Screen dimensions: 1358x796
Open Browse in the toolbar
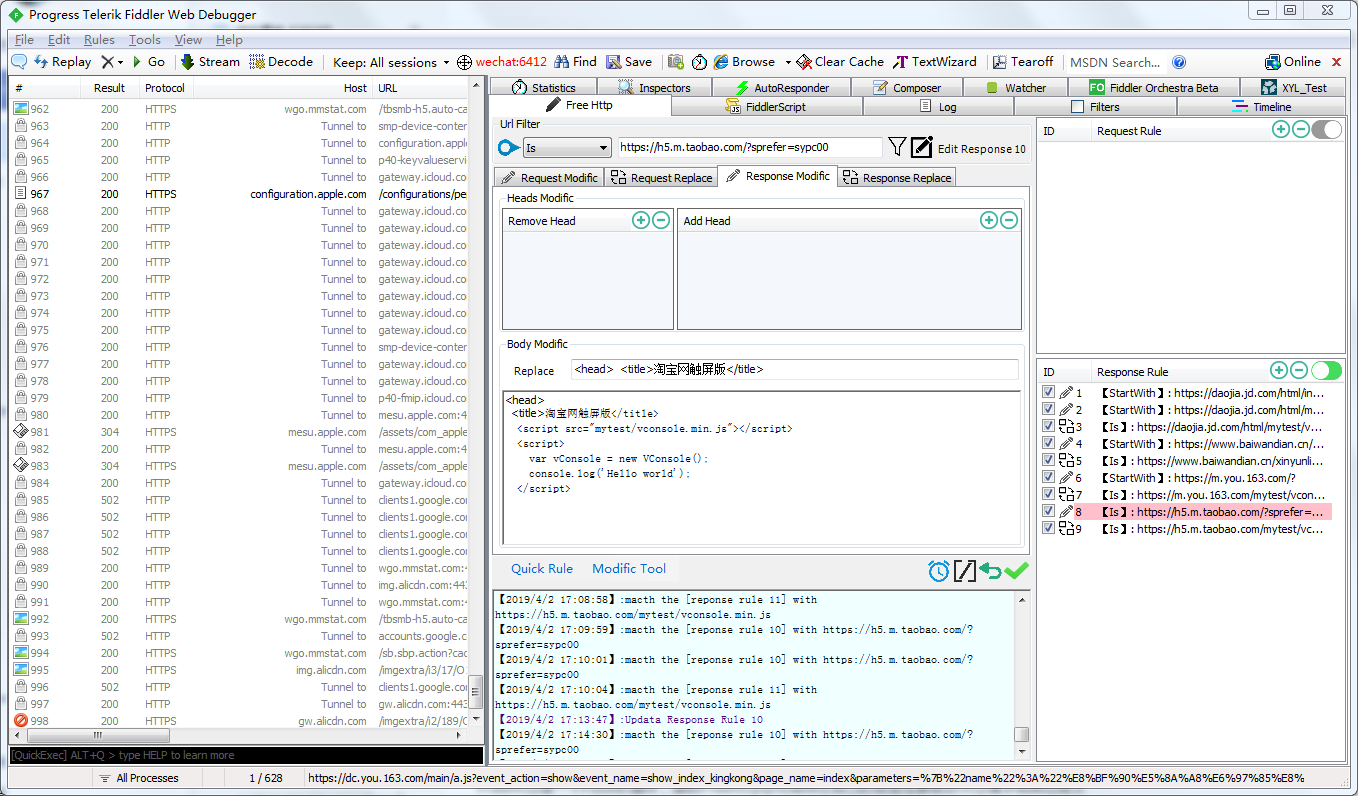tap(744, 62)
